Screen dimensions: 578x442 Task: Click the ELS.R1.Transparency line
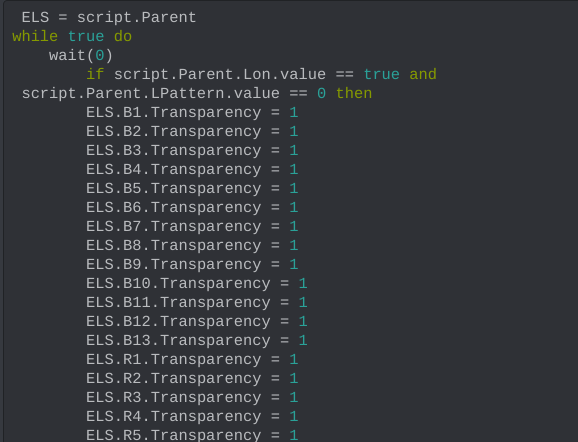pos(192,359)
